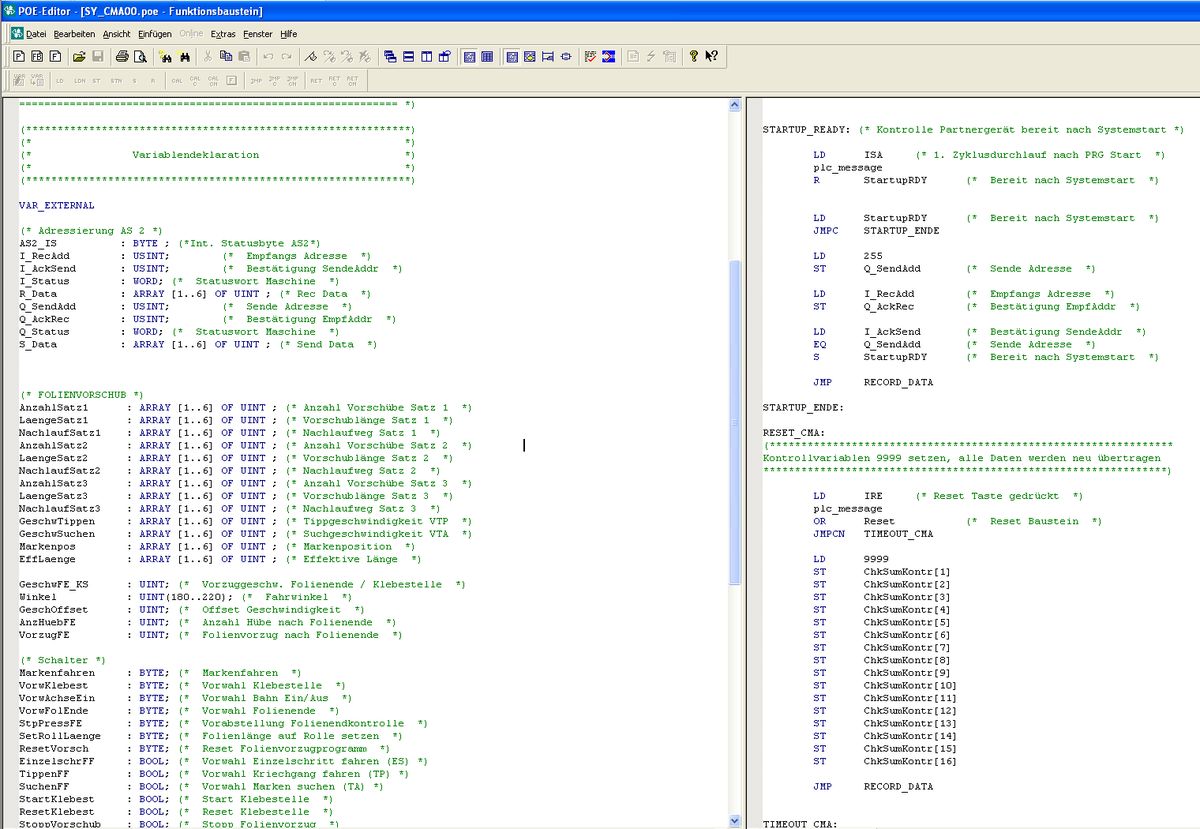Create a new function block (FB icon)
The image size is (1200, 829).
click(x=37, y=57)
